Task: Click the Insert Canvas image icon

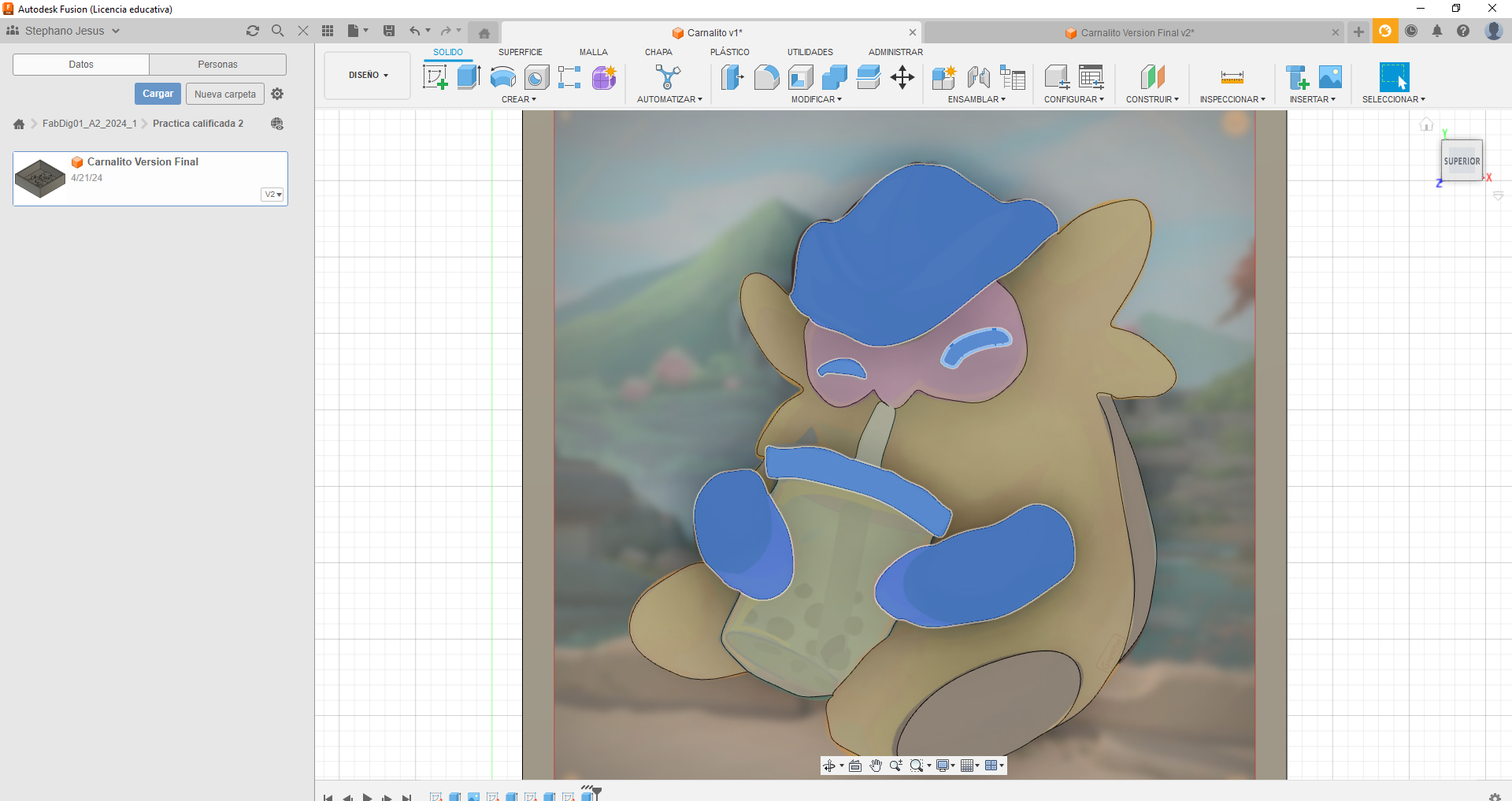Action: click(x=1330, y=77)
